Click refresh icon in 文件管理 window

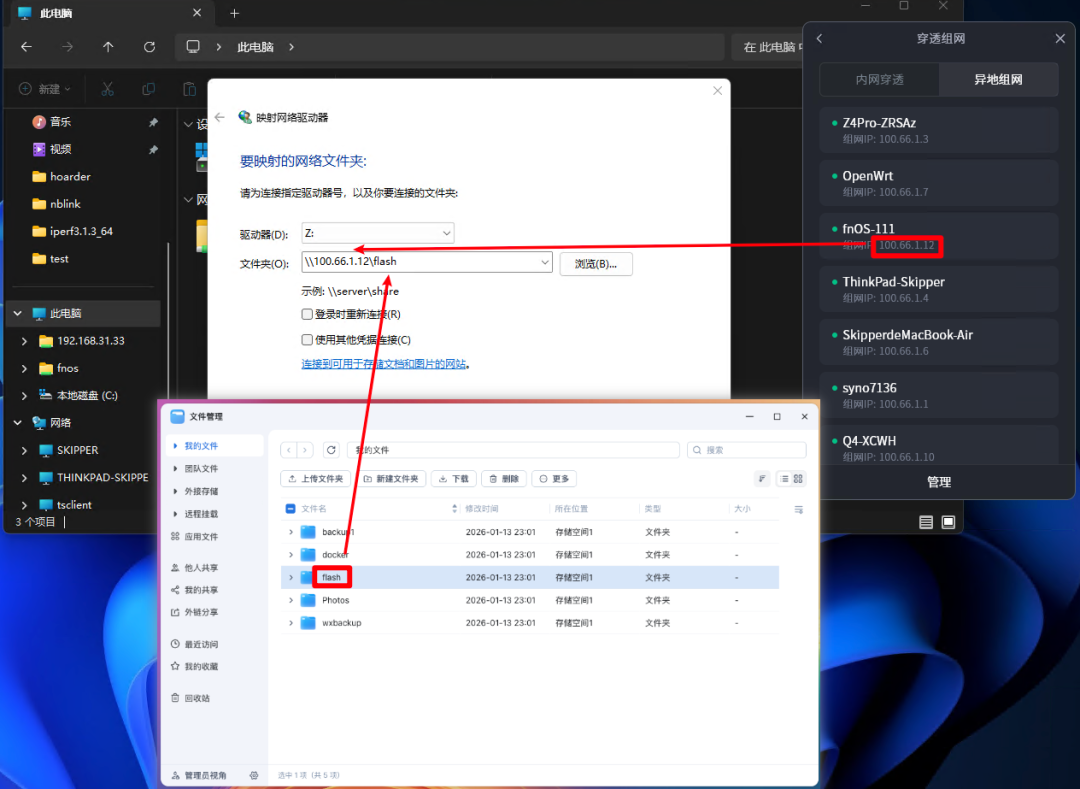click(x=331, y=450)
